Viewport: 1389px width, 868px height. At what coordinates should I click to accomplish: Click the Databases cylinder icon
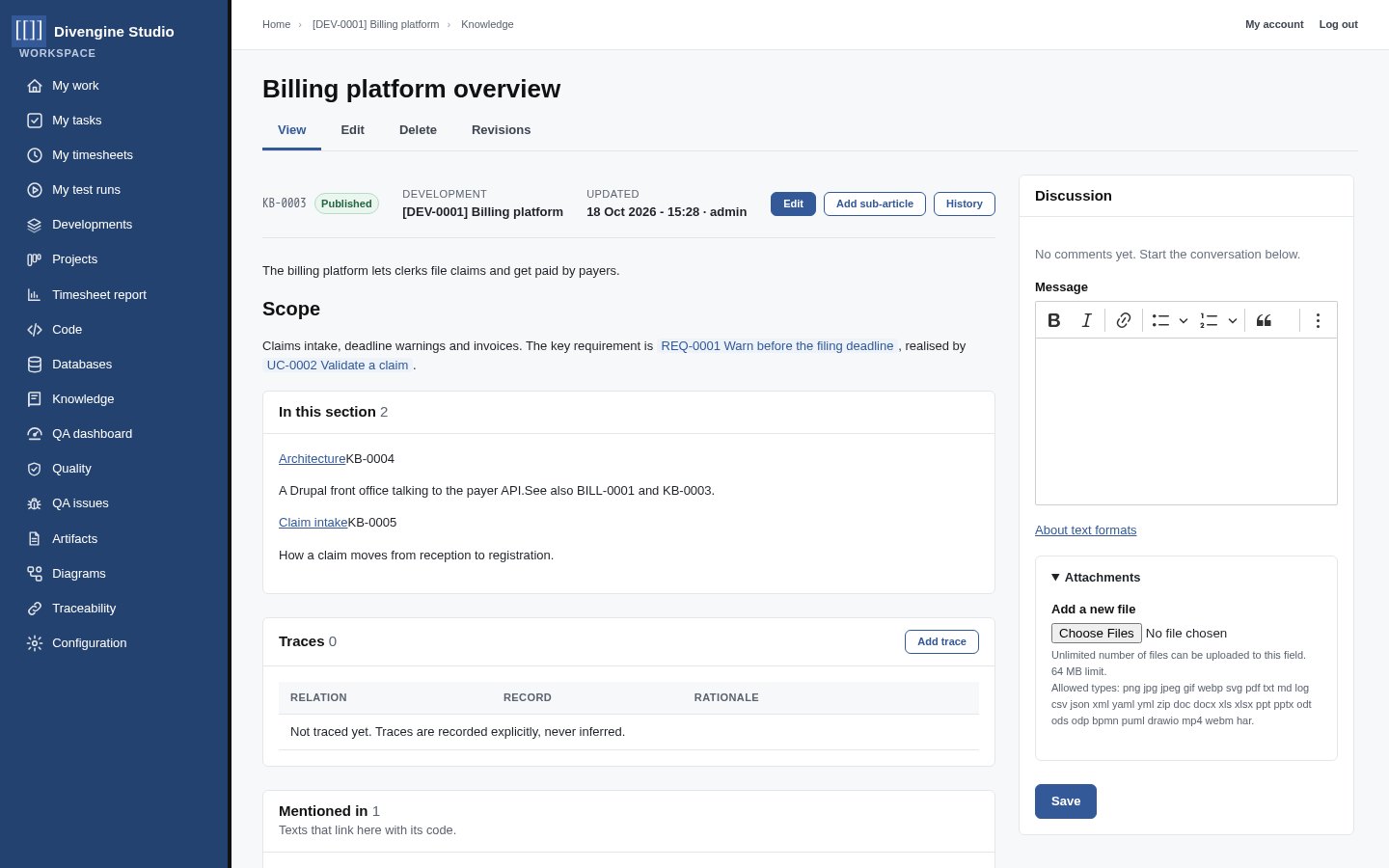tap(35, 365)
